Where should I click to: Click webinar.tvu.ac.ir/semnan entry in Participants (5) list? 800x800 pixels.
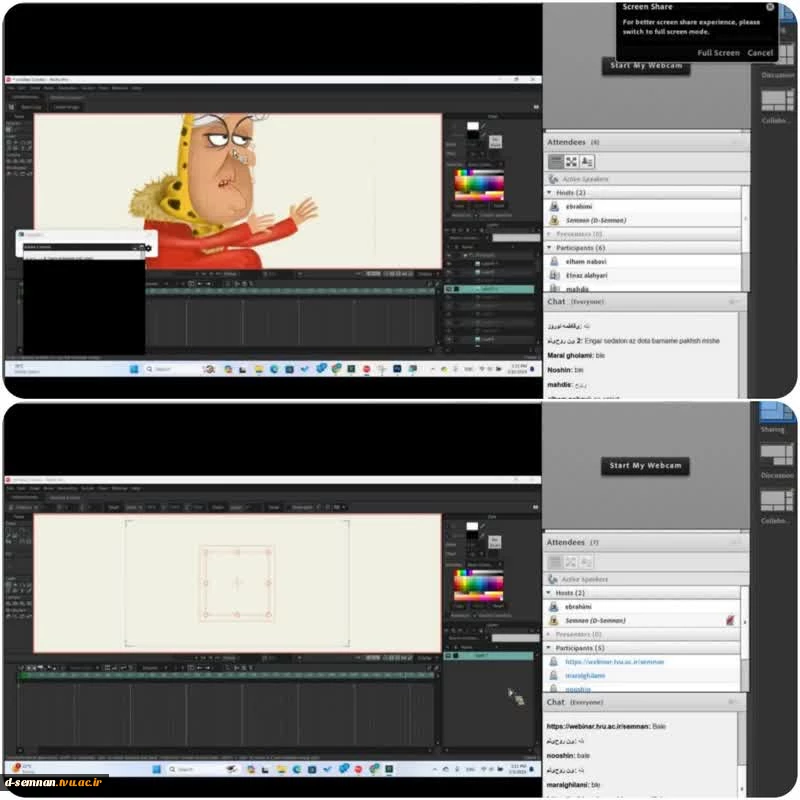click(615, 662)
